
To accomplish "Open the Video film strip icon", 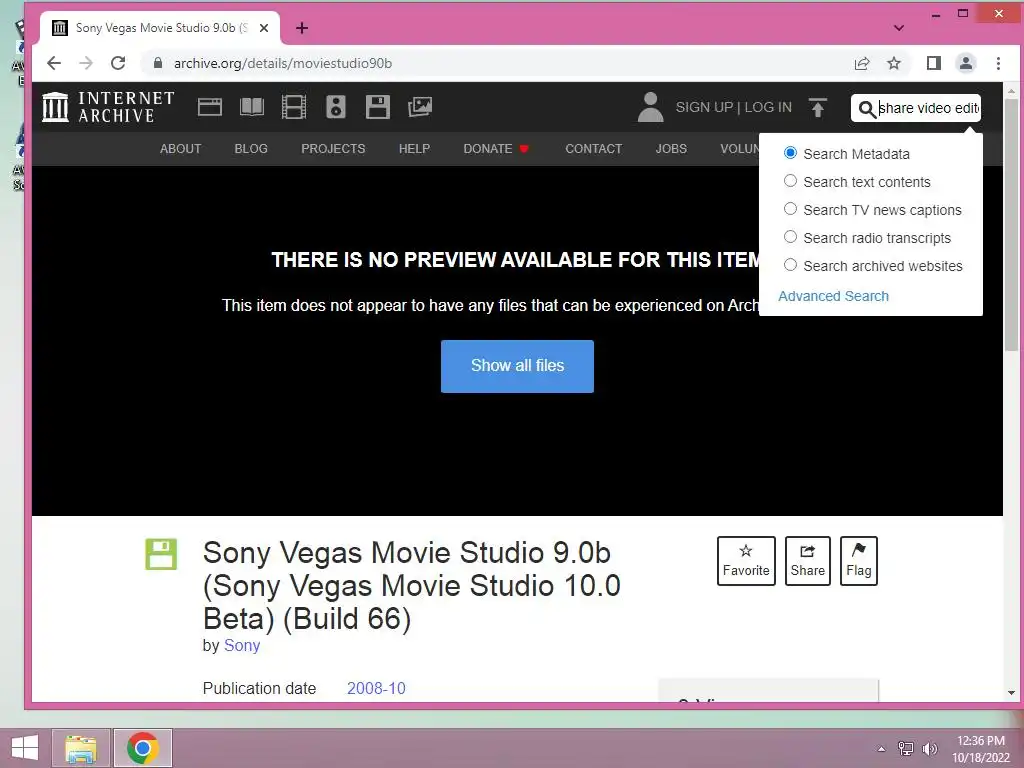I will pyautogui.click(x=294, y=107).
